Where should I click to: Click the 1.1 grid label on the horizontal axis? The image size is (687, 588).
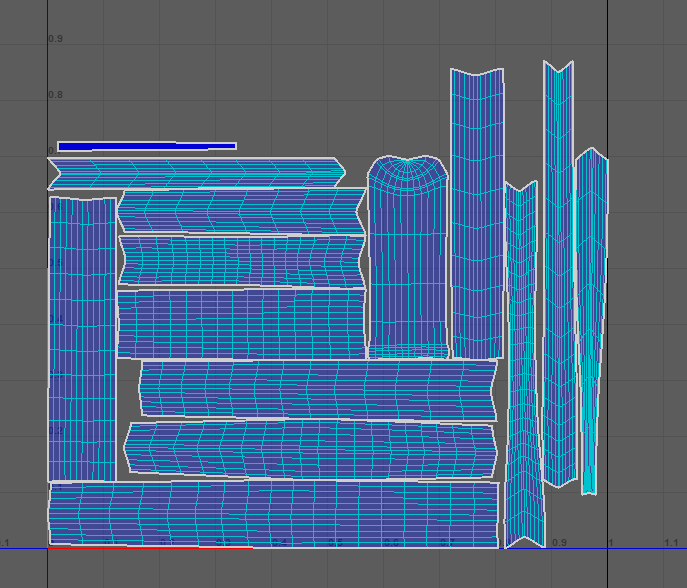(671, 543)
